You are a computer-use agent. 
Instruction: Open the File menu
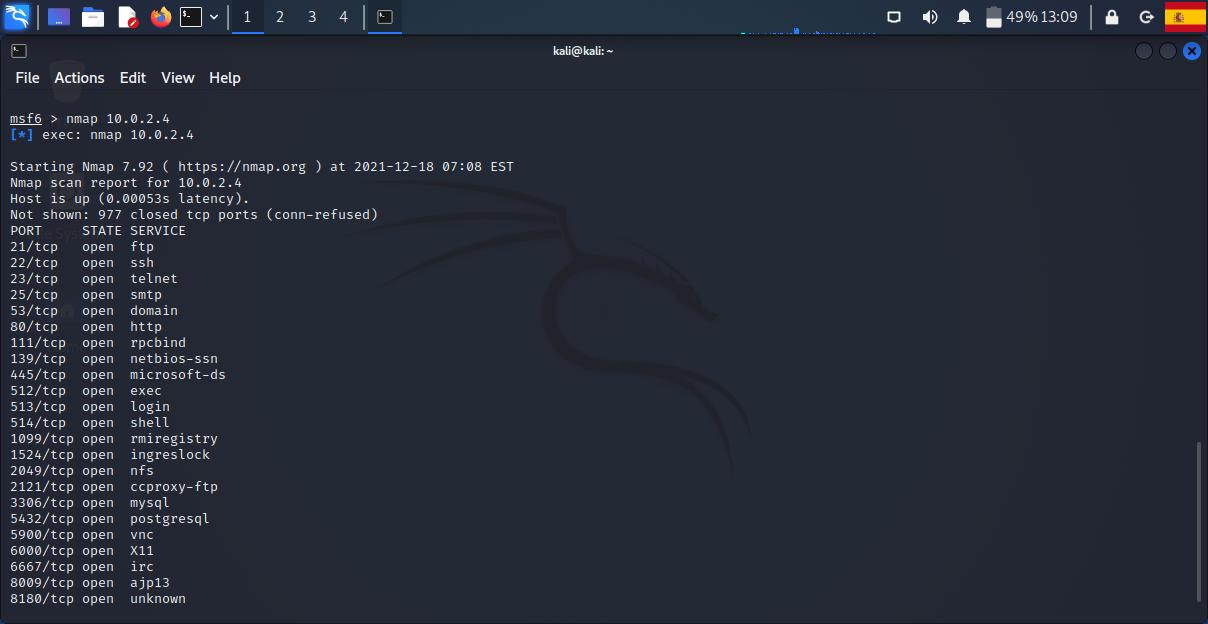27,78
